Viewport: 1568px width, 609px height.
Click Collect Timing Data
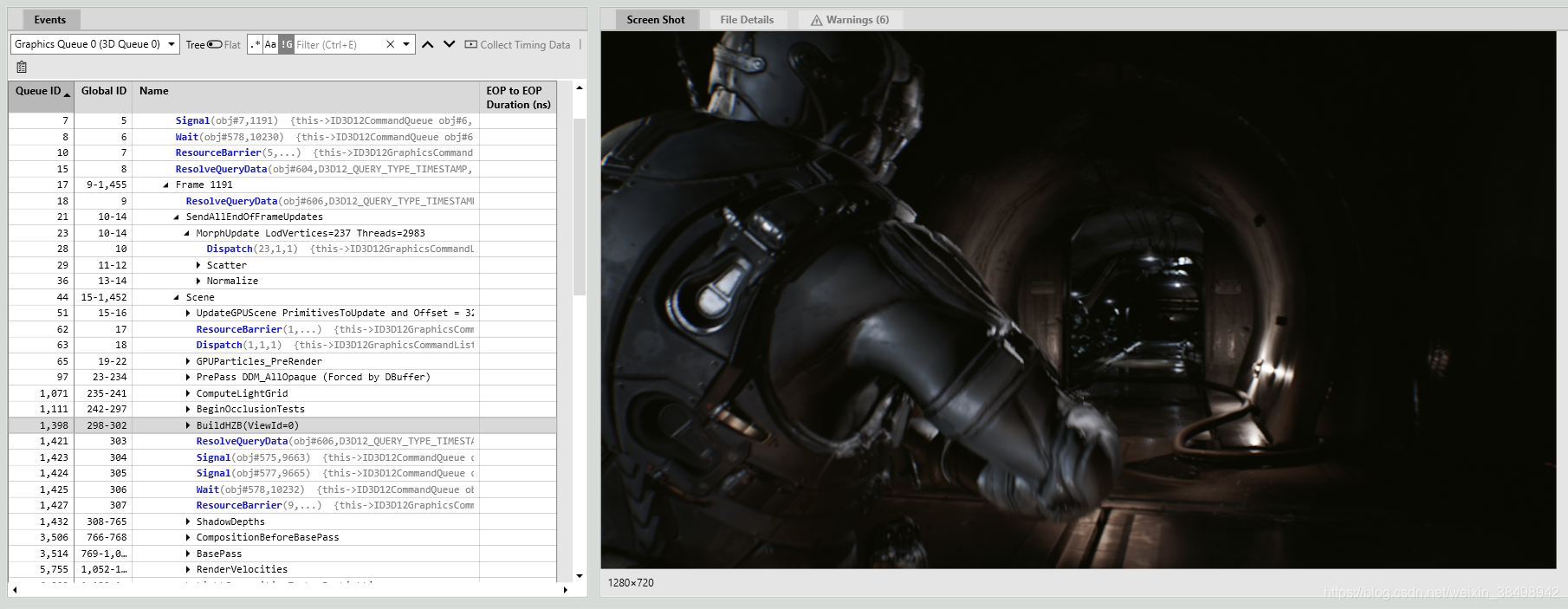click(x=518, y=44)
